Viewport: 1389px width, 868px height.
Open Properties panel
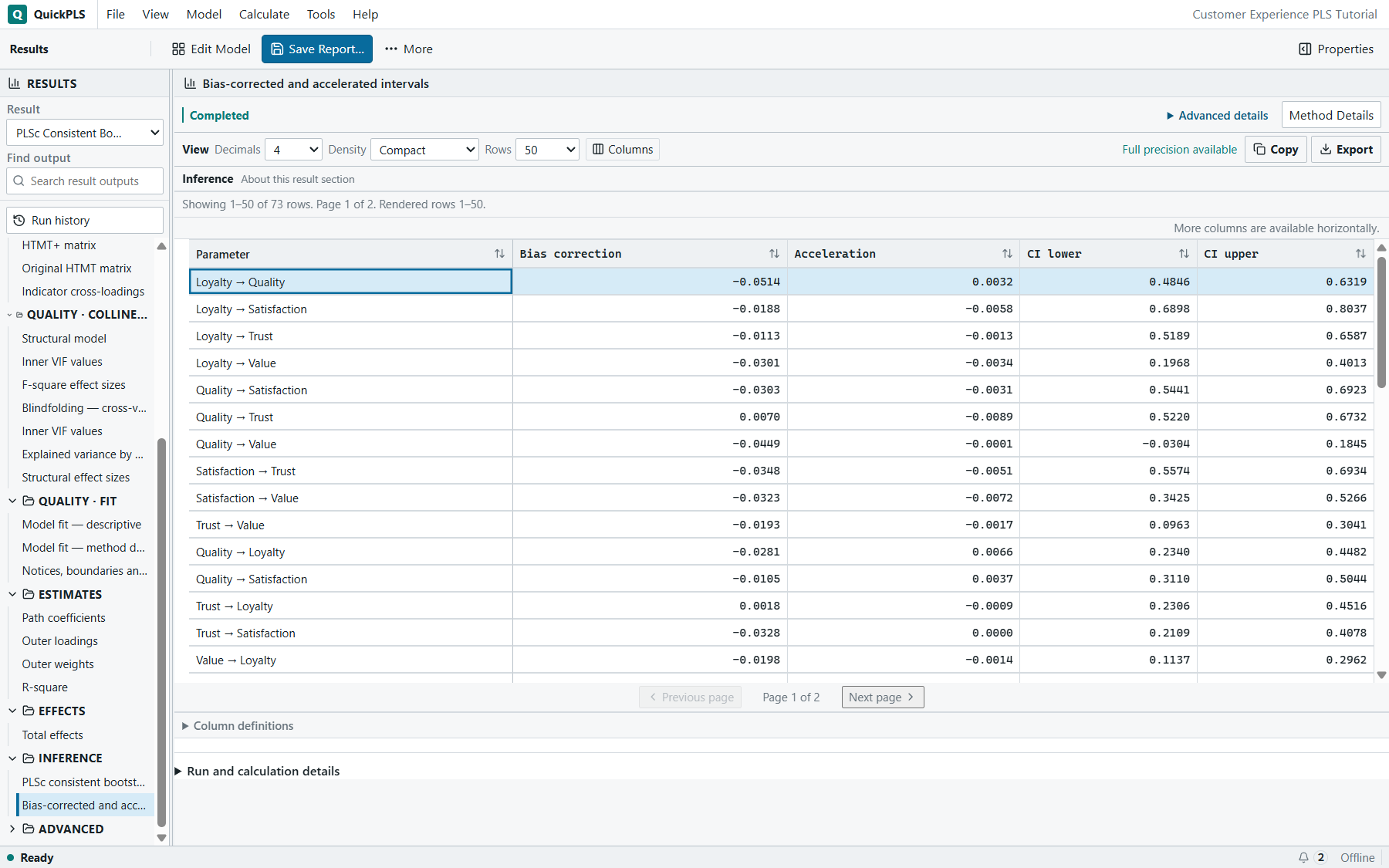click(x=1336, y=49)
